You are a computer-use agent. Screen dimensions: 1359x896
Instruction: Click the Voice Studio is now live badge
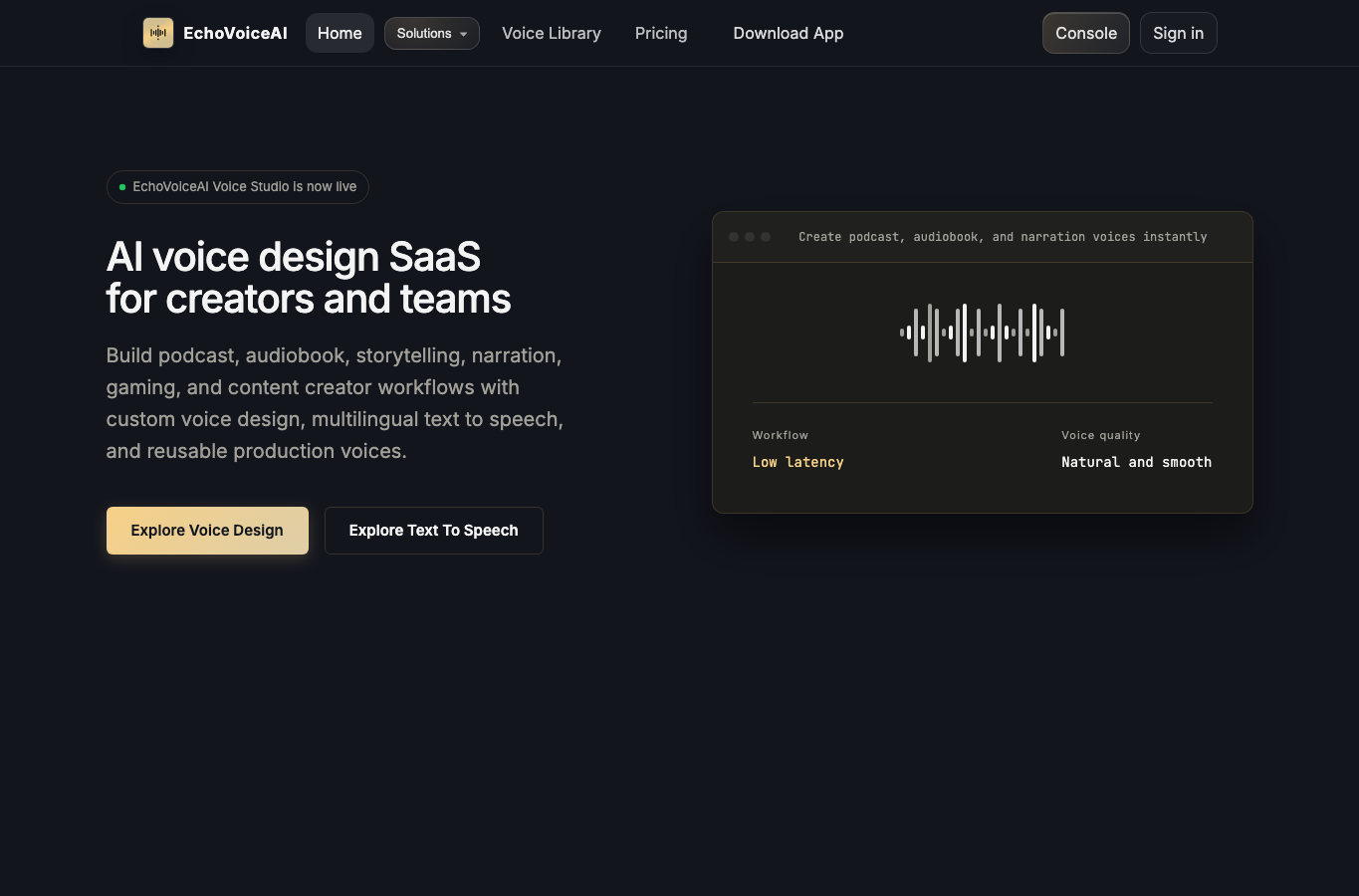238,187
